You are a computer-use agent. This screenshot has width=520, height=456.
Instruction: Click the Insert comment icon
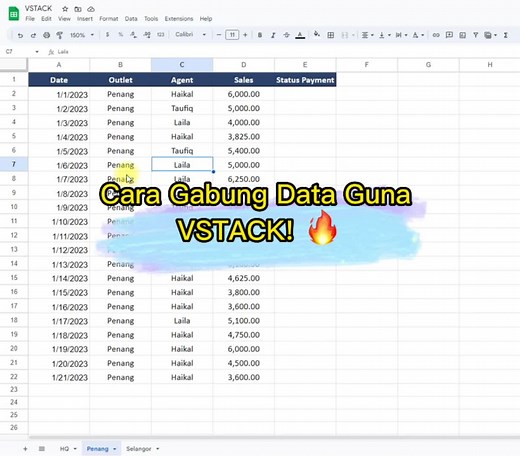(x=449, y=35)
